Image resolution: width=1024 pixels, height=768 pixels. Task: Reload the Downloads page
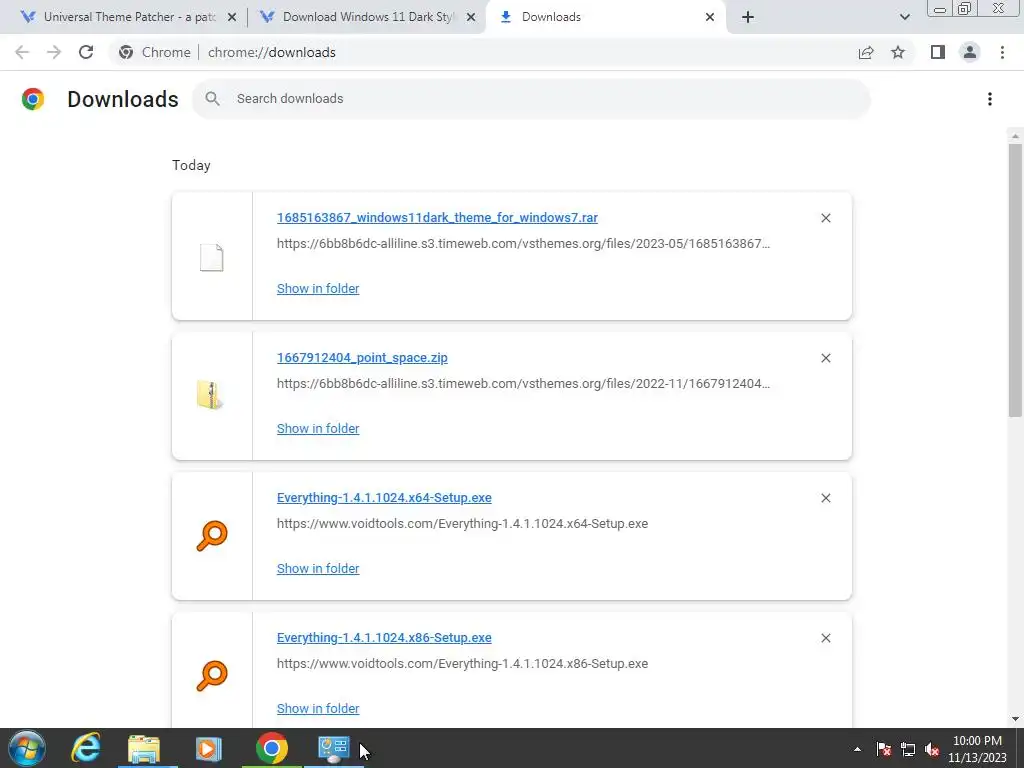[86, 52]
